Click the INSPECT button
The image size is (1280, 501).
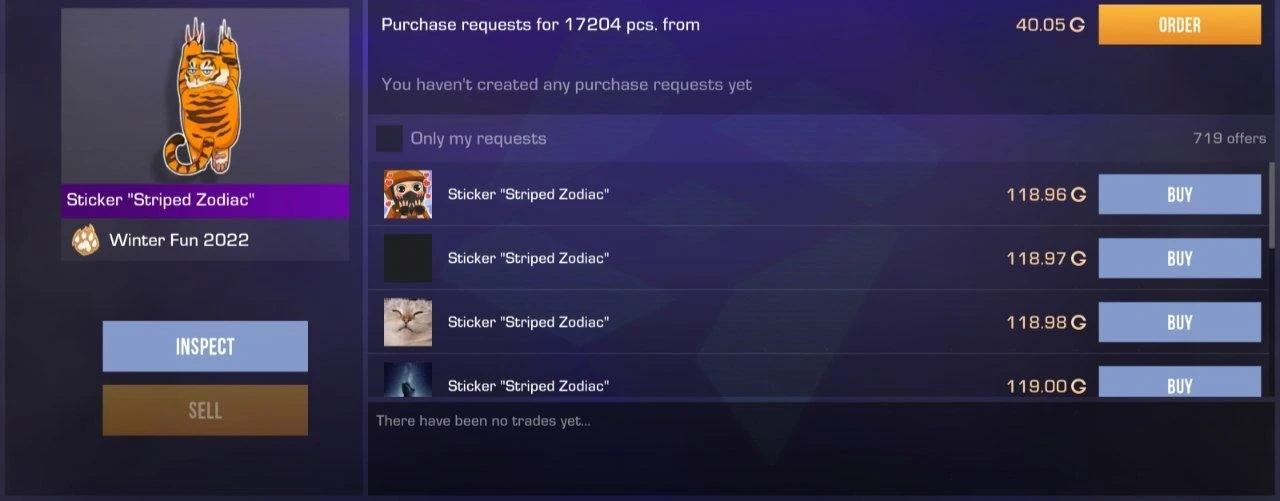pyautogui.click(x=205, y=346)
